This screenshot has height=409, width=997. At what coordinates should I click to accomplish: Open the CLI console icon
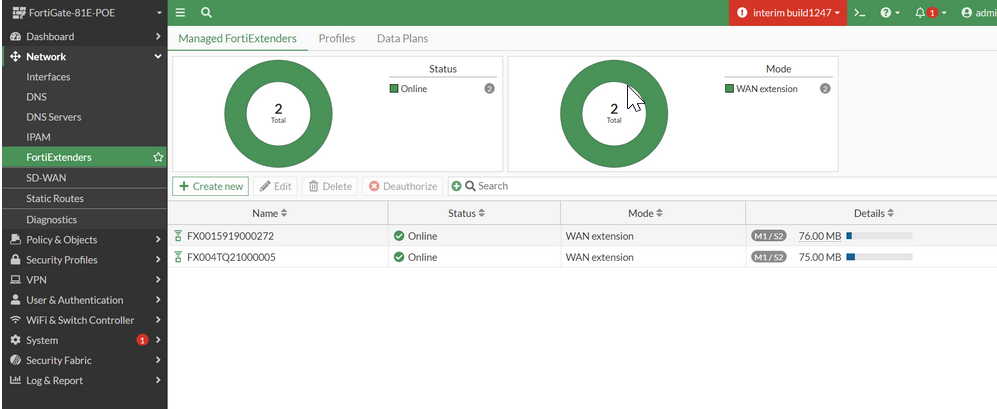click(x=860, y=13)
